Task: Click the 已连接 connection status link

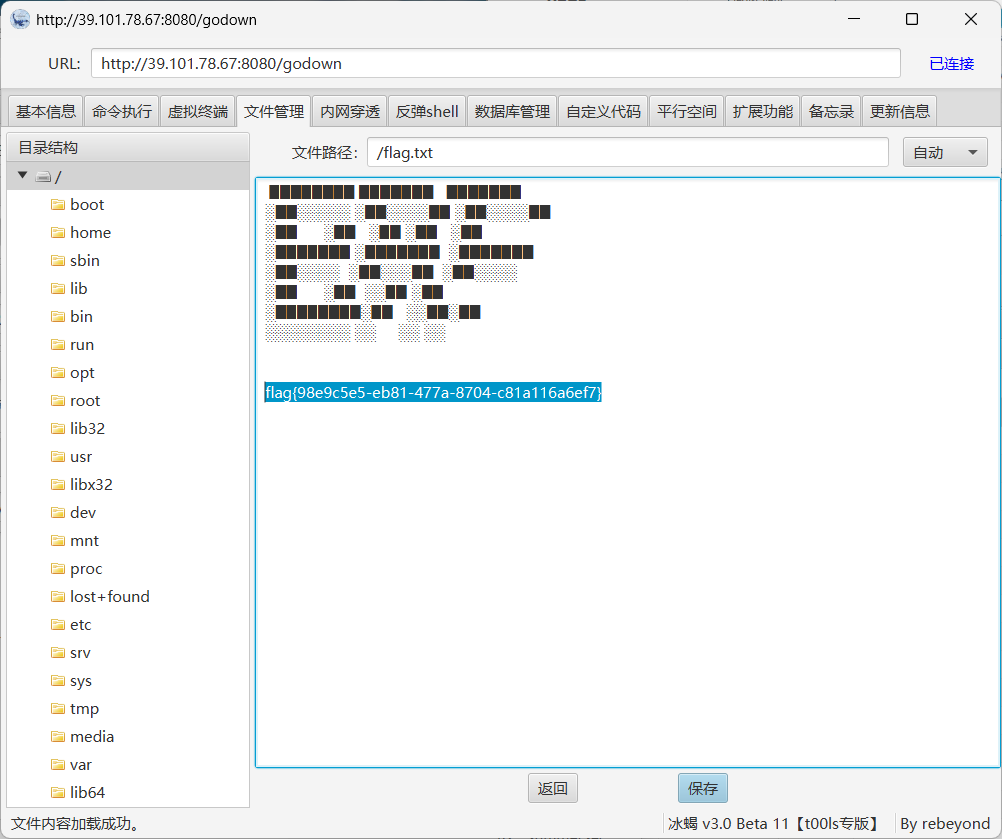Action: click(950, 63)
